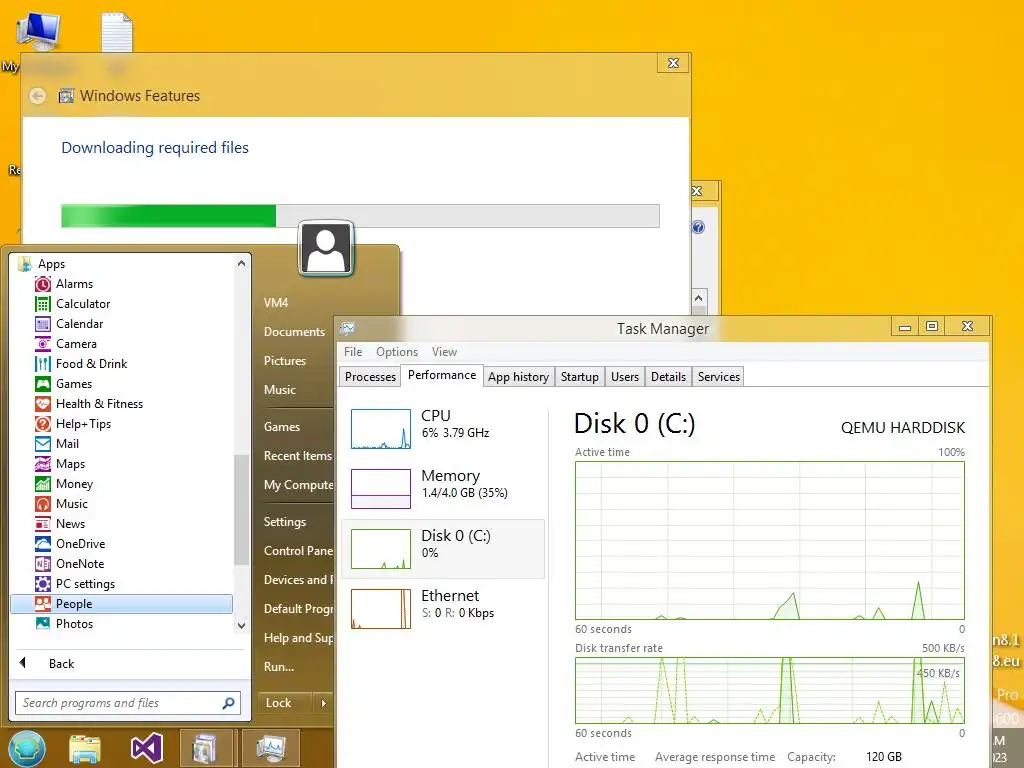Open Documents from start menu
The height and width of the screenshot is (768, 1024).
pyautogui.click(x=295, y=332)
